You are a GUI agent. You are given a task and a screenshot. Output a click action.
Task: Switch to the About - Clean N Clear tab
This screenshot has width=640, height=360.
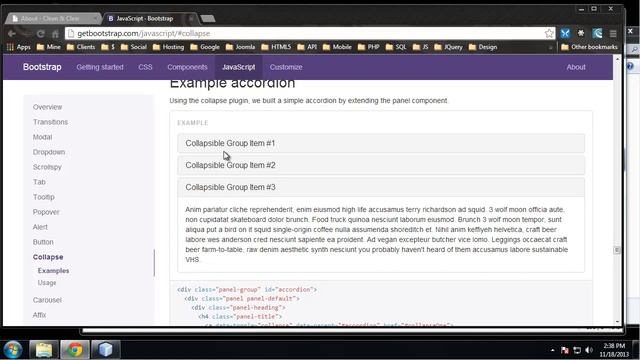coord(52,18)
